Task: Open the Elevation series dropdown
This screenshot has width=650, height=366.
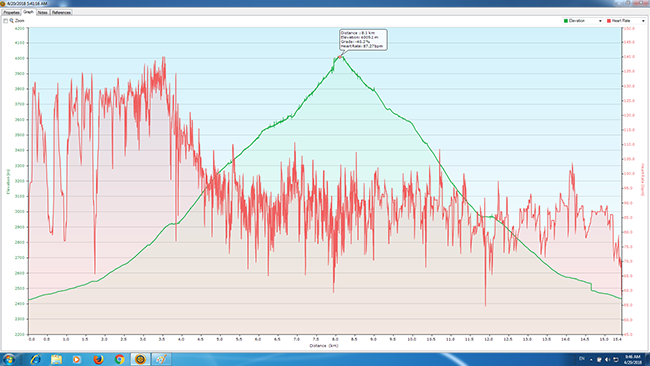Action: pyautogui.click(x=582, y=21)
